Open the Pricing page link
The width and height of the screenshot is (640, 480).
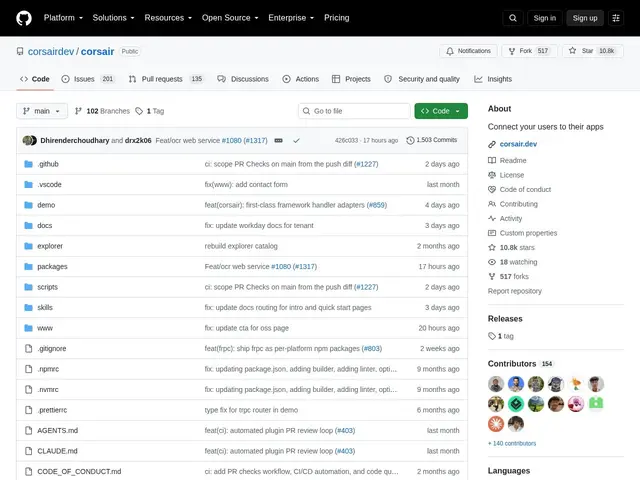[337, 18]
